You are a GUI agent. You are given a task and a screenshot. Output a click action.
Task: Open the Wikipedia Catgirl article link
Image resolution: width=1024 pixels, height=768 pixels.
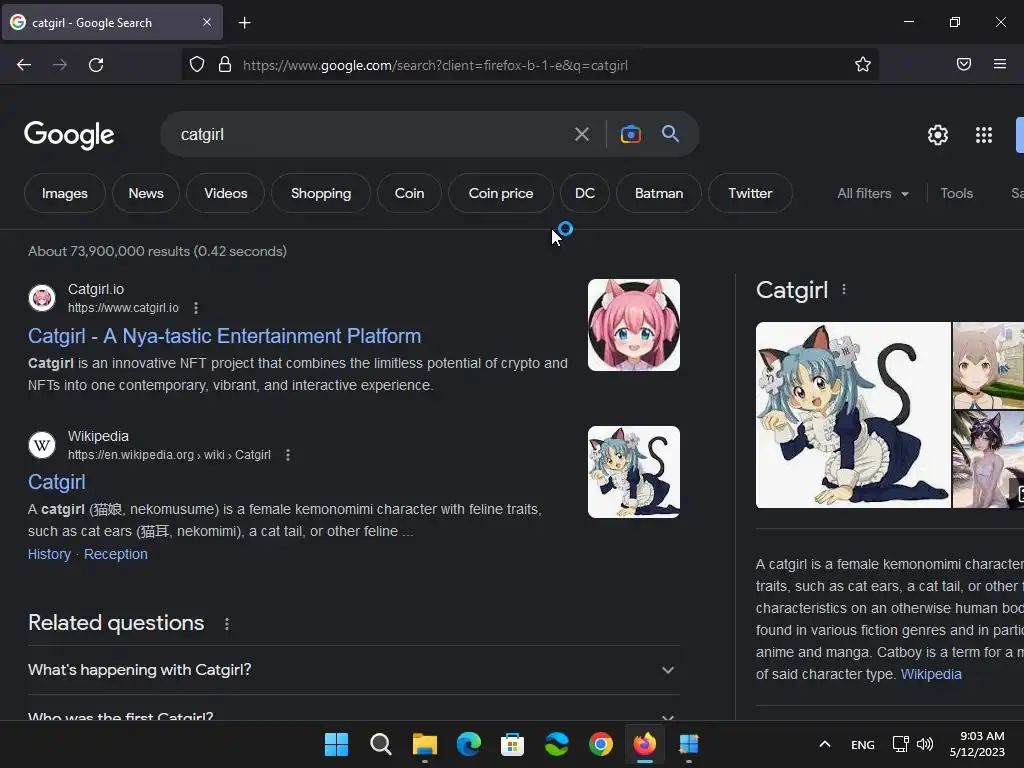[x=57, y=482]
